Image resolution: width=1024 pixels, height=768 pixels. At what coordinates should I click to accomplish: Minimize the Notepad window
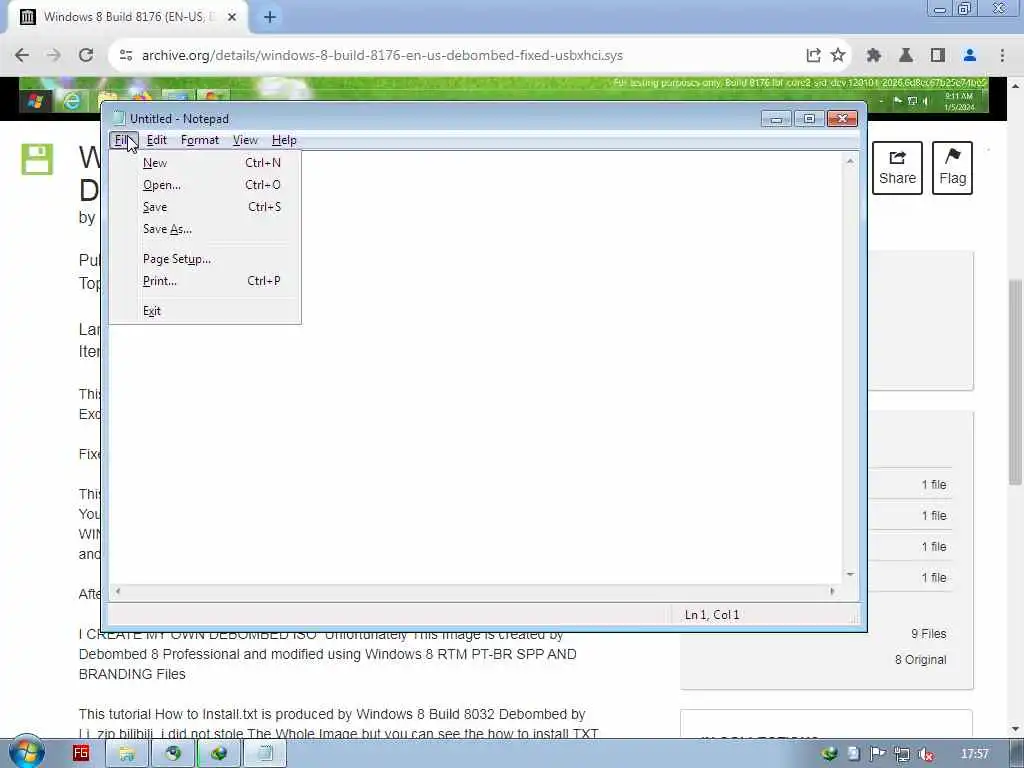coord(776,118)
